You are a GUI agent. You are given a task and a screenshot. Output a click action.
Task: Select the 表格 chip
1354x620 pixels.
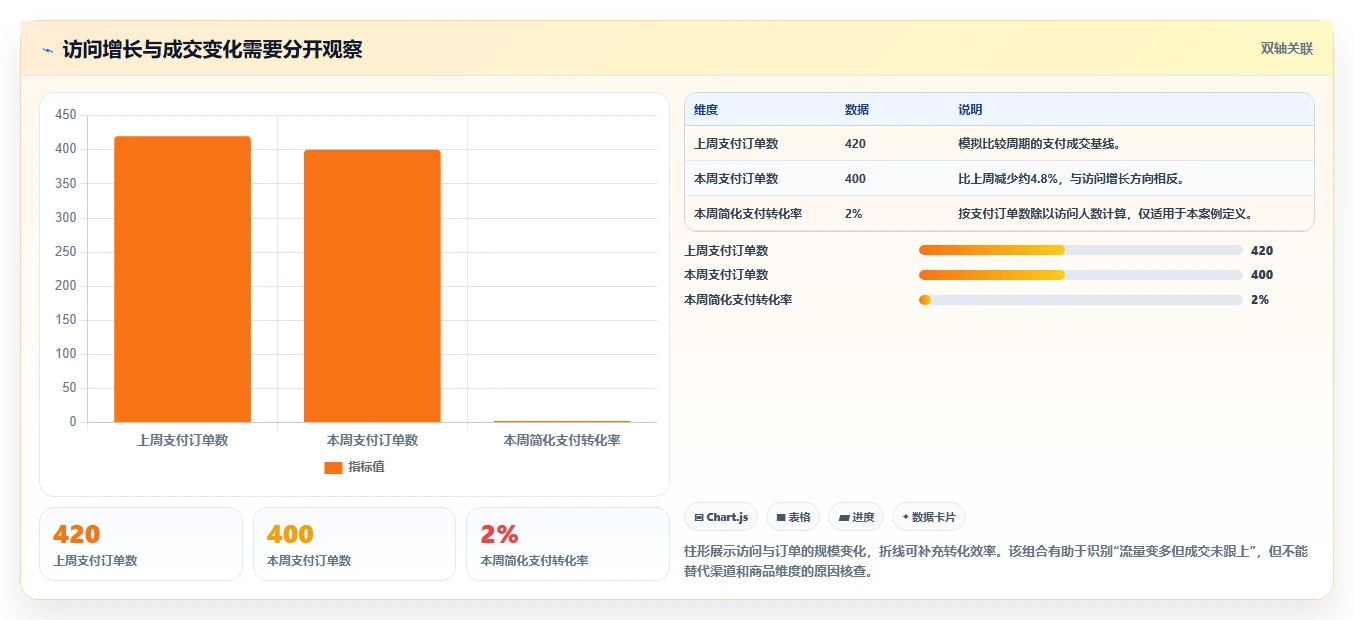point(792,517)
